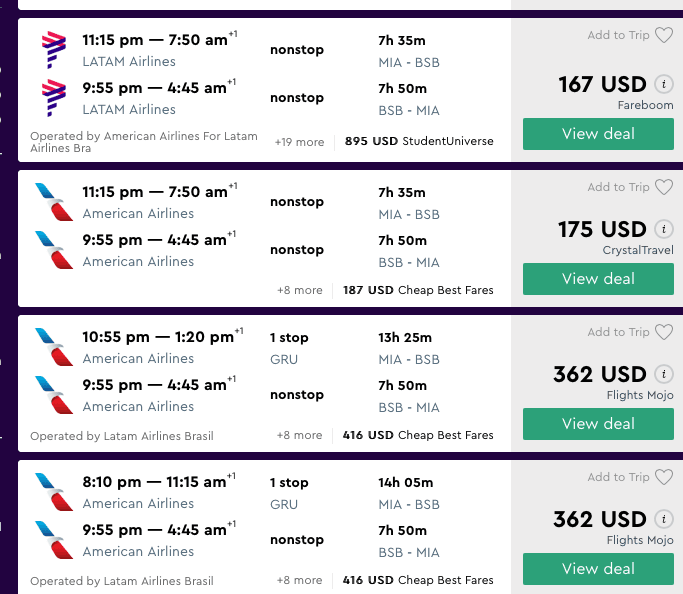Open the 895 USD StudentUniverse offer

tap(419, 142)
